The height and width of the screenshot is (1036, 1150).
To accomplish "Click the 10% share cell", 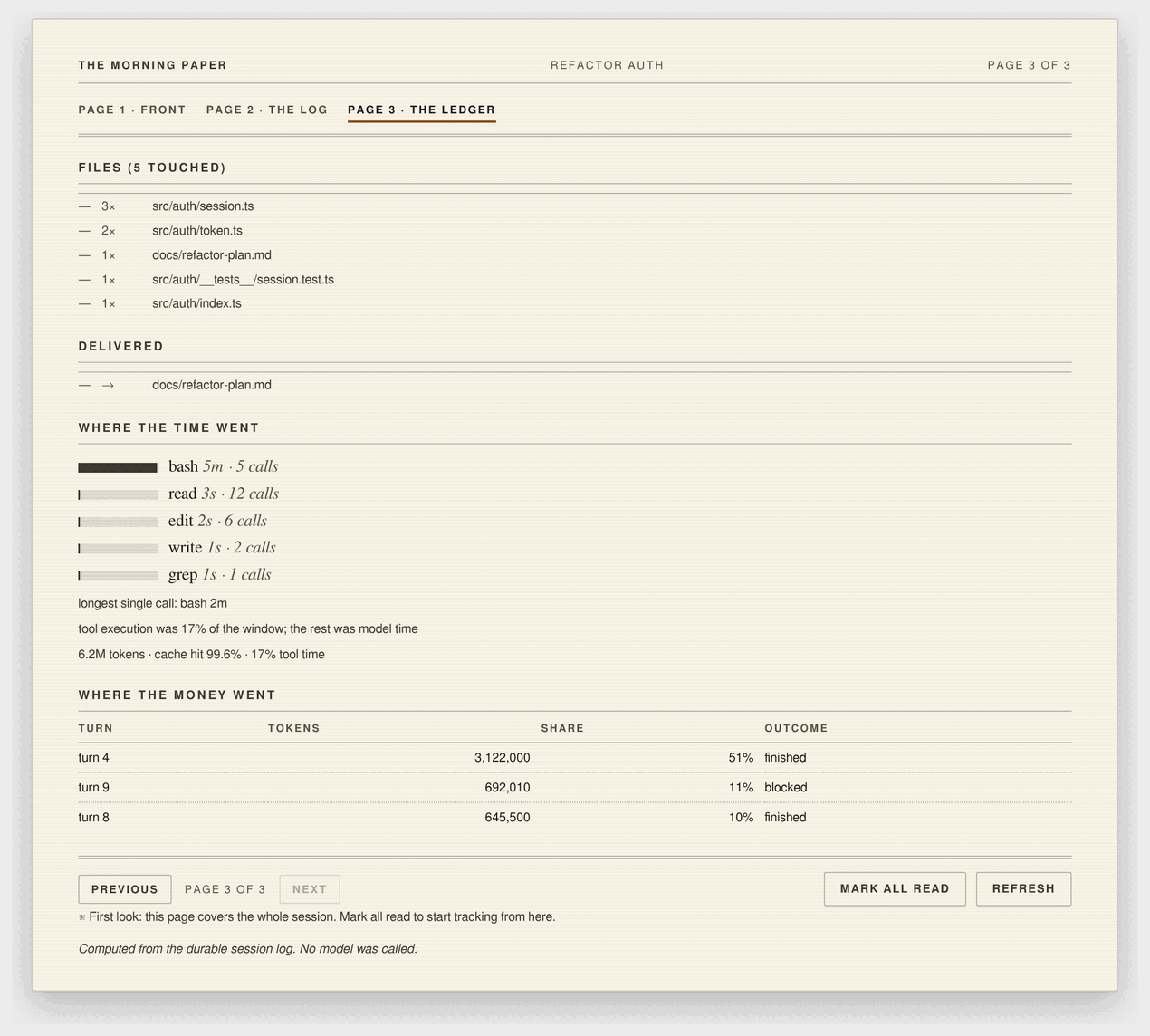I will point(741,817).
